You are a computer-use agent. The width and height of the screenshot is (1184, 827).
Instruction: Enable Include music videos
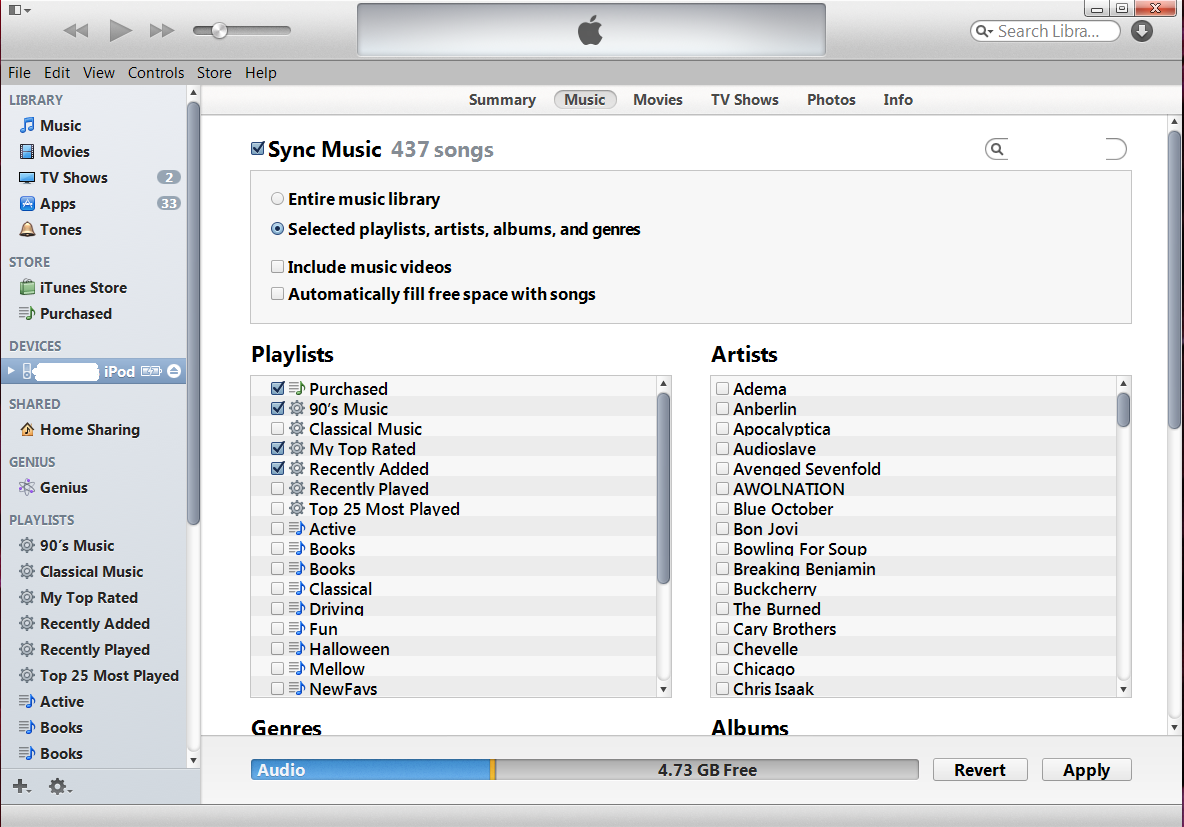[x=278, y=267]
